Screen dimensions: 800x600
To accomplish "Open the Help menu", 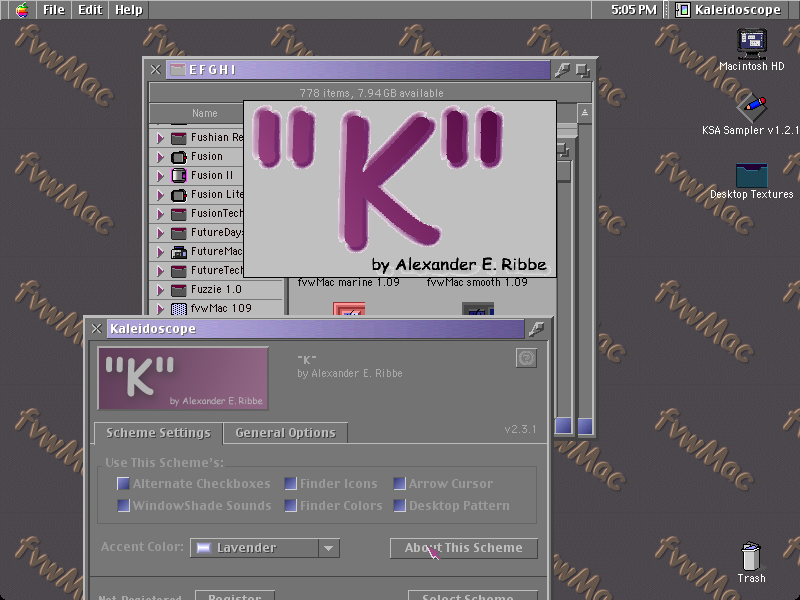I will [x=129, y=10].
